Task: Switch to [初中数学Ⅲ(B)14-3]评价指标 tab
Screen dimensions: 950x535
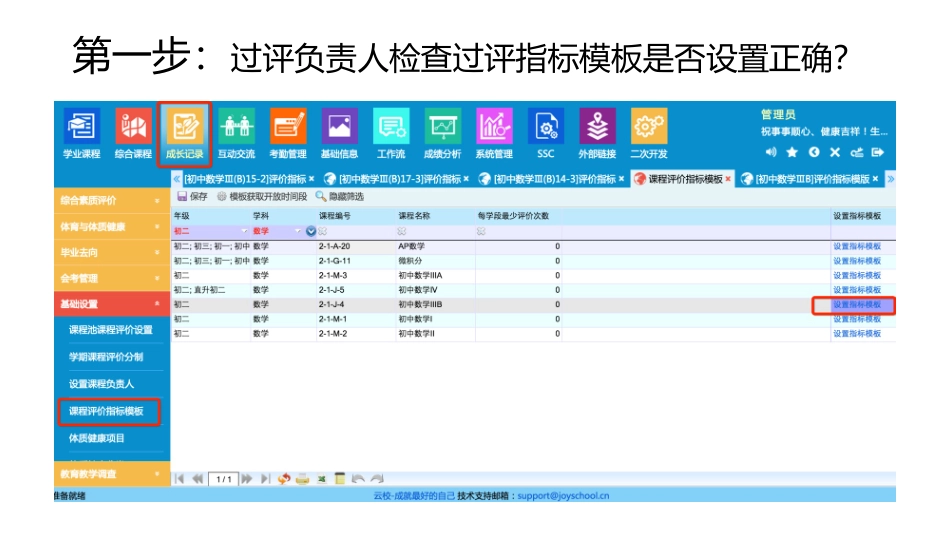Action: 555,179
